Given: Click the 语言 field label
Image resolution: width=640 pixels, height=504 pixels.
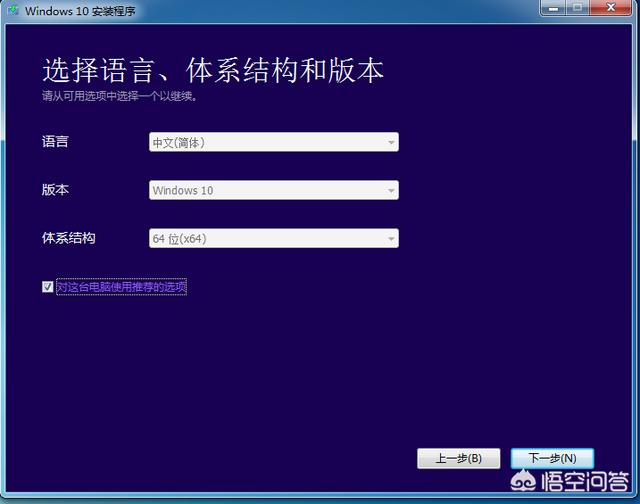Looking at the screenshot, I should click(x=55, y=142).
